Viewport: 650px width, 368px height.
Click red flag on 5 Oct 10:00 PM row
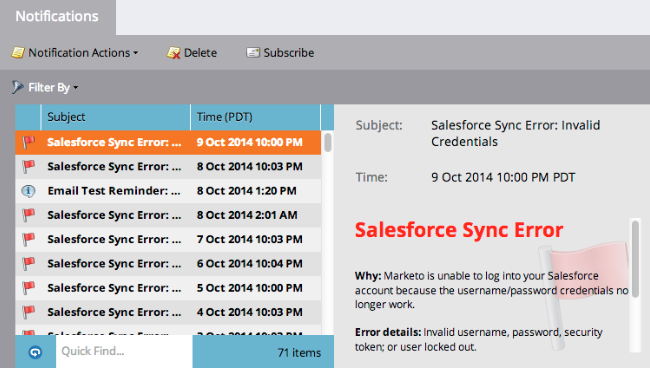coord(29,288)
